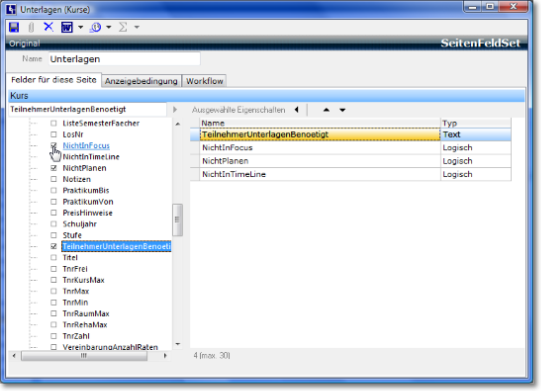Viewport: 541px width, 391px height.
Task: Click the NichtInFocus tree link
Action: 86,146
